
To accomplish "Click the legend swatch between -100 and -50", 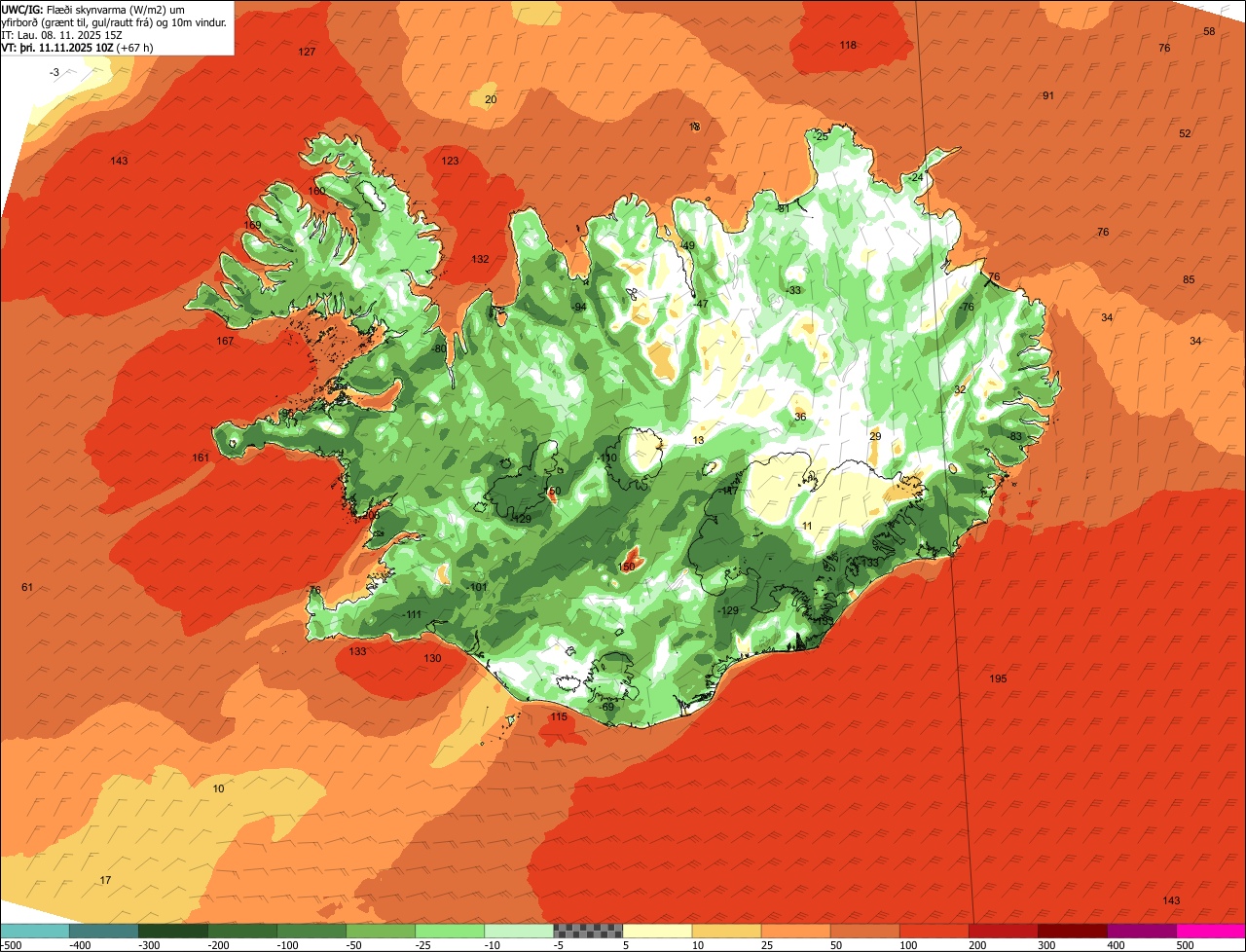I will 311,931.
